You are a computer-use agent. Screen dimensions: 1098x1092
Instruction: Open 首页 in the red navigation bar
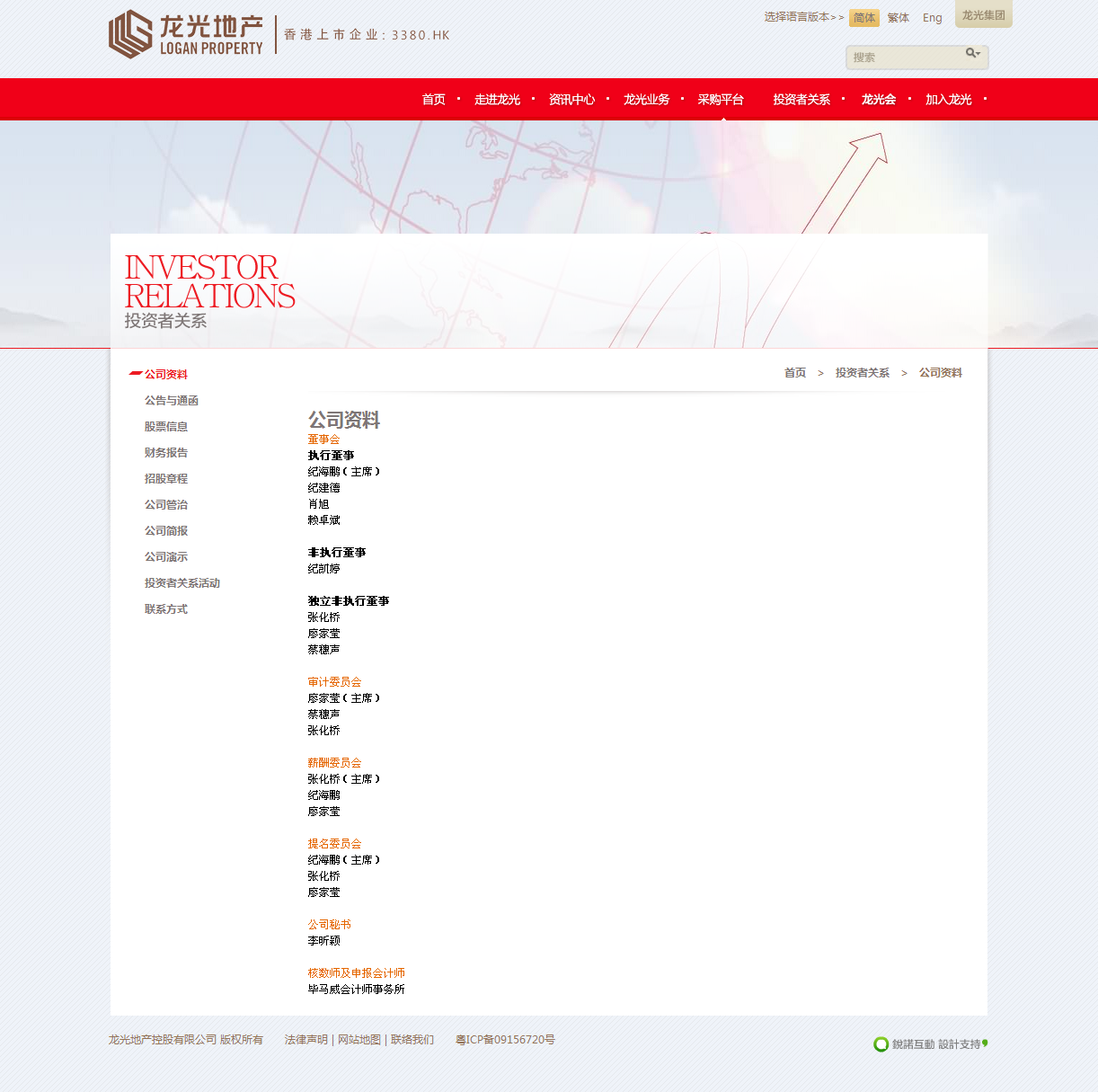[434, 100]
